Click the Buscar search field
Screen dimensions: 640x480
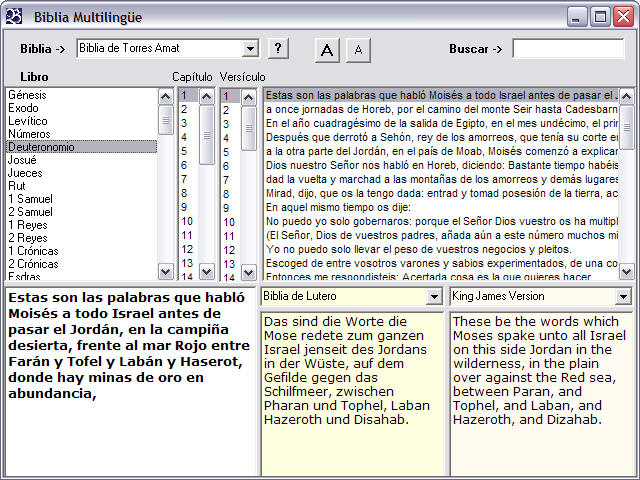pos(568,49)
